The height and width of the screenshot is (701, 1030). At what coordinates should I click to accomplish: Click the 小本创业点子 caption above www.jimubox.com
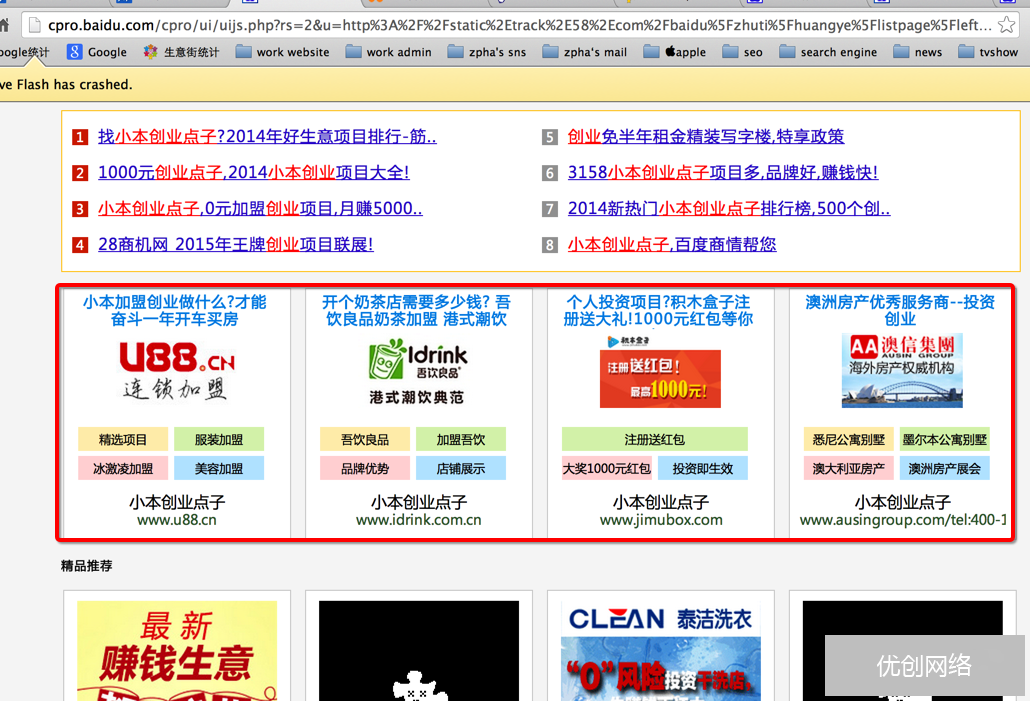(661, 503)
